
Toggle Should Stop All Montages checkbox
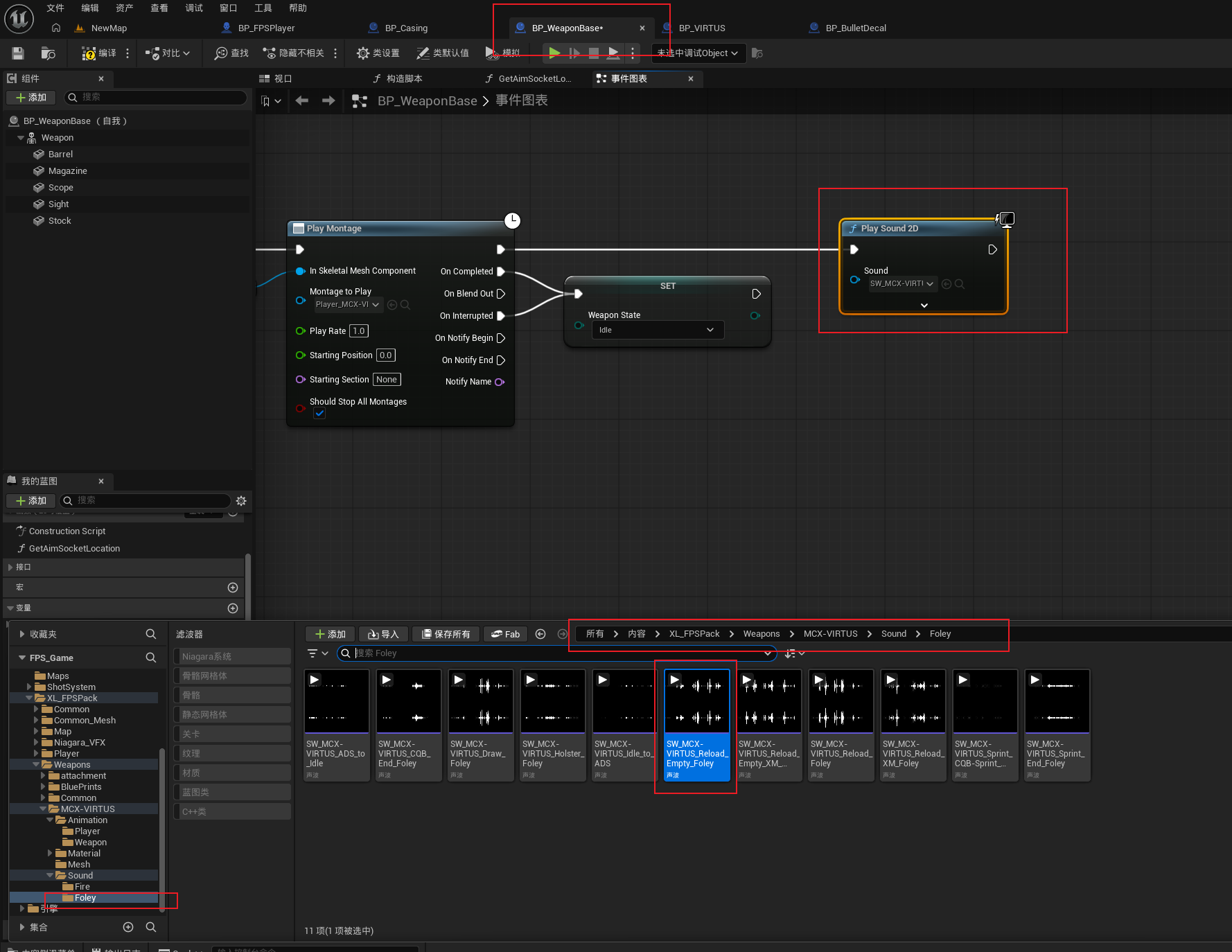tap(319, 414)
